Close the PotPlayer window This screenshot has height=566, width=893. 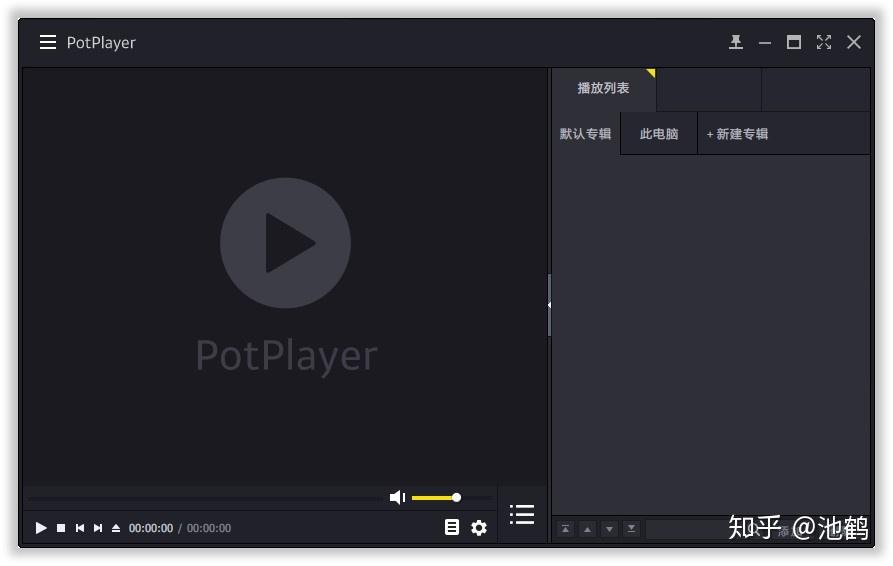click(854, 42)
